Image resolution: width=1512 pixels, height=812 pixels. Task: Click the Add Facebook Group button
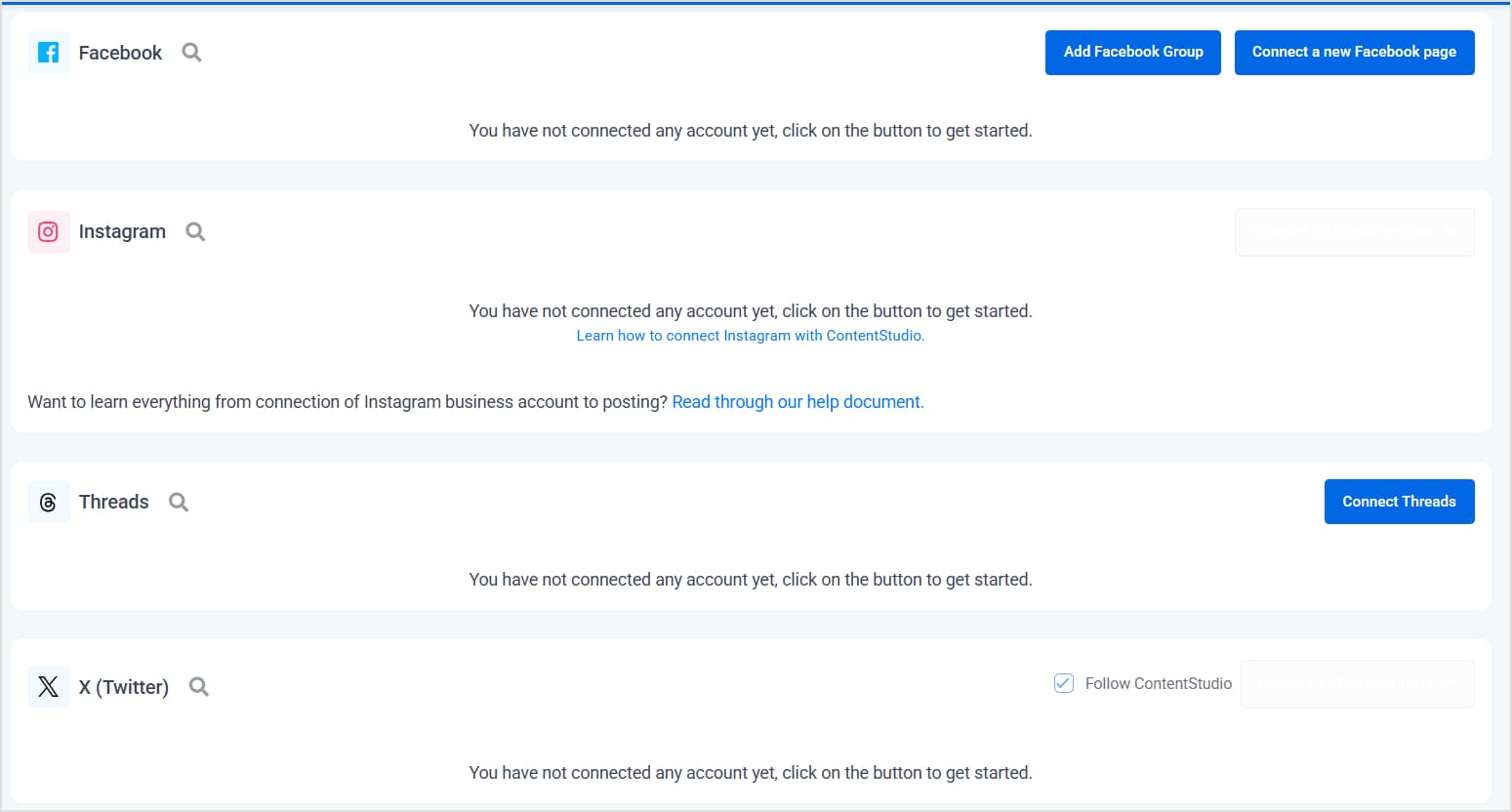point(1133,53)
